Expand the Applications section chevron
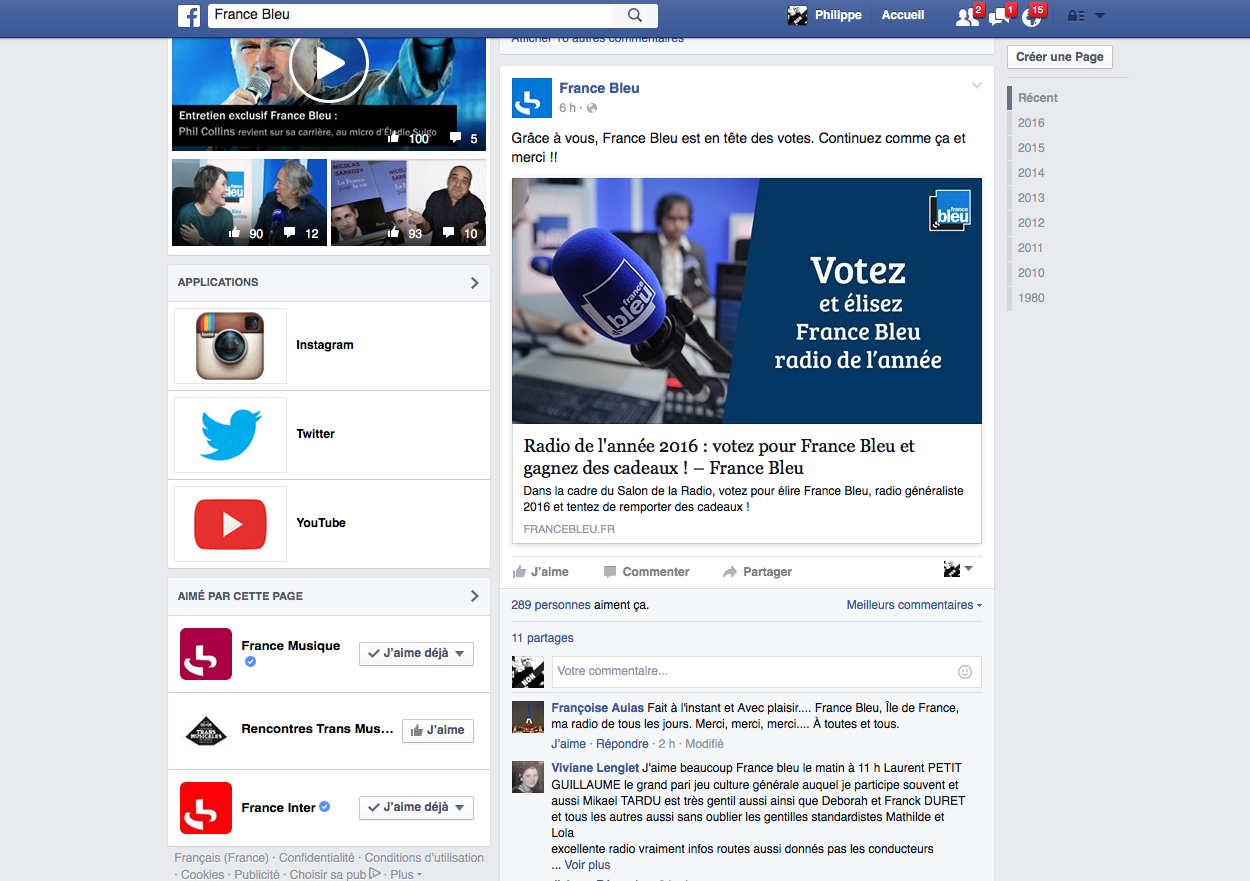The width and height of the screenshot is (1250, 881). point(474,283)
